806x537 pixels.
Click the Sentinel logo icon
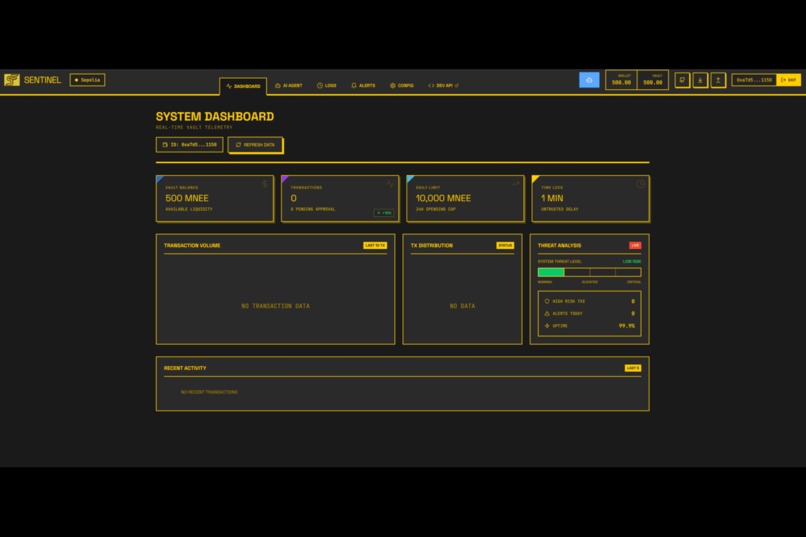[x=12, y=80]
